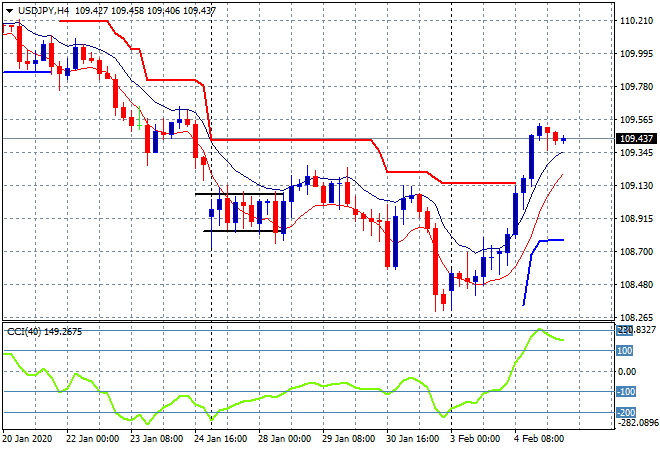Select the upper black horizontal range line
This screenshot has width=660, height=450.
tap(239, 194)
